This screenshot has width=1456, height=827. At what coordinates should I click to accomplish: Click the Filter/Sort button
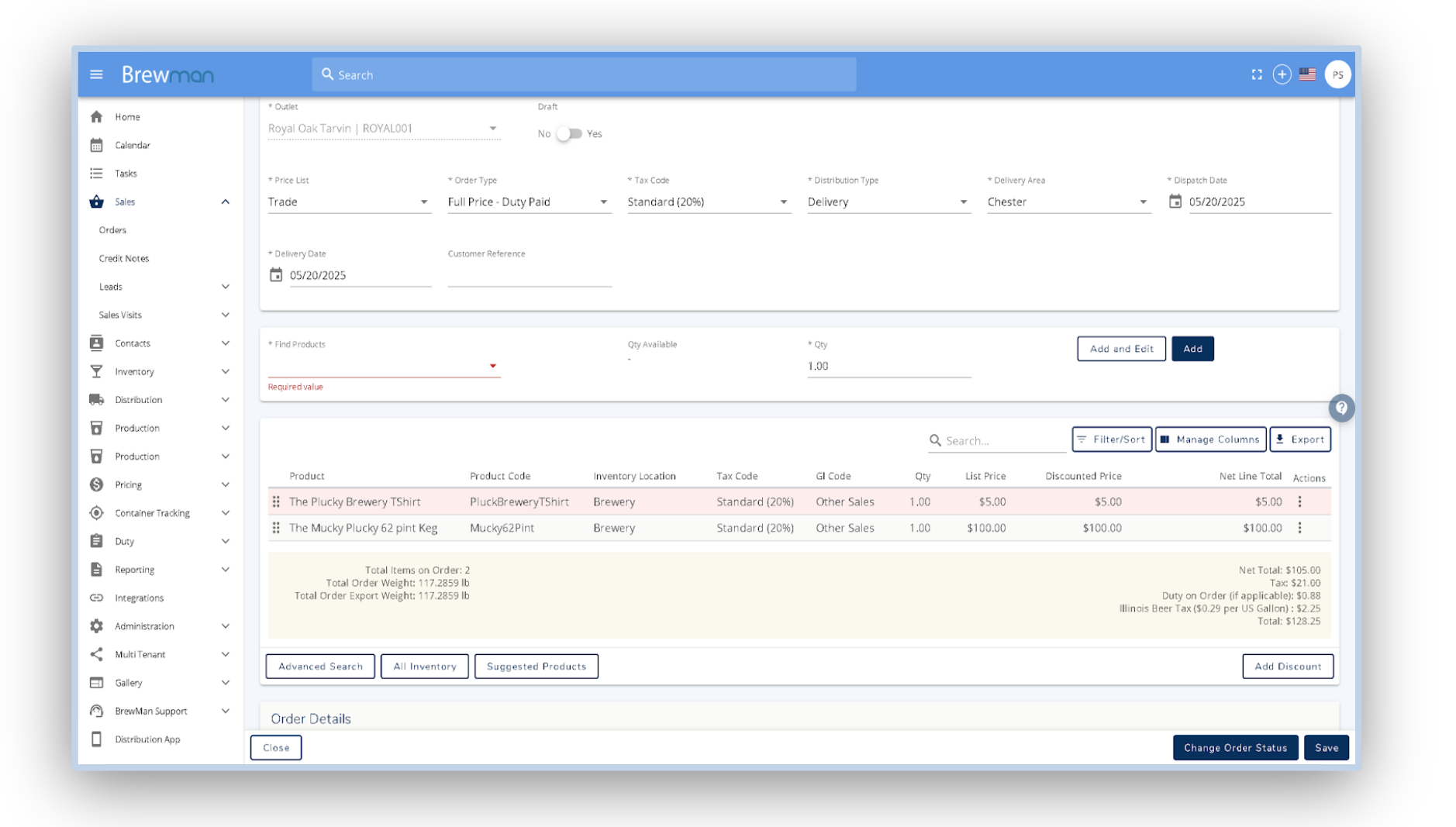pos(1112,439)
